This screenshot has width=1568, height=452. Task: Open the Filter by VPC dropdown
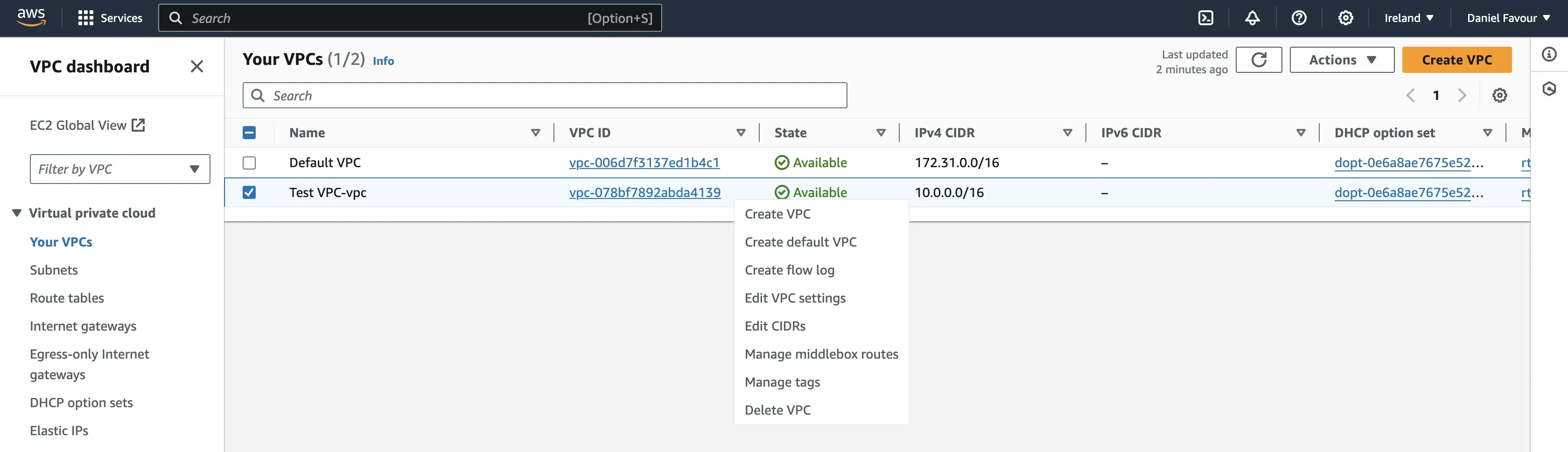coord(120,169)
